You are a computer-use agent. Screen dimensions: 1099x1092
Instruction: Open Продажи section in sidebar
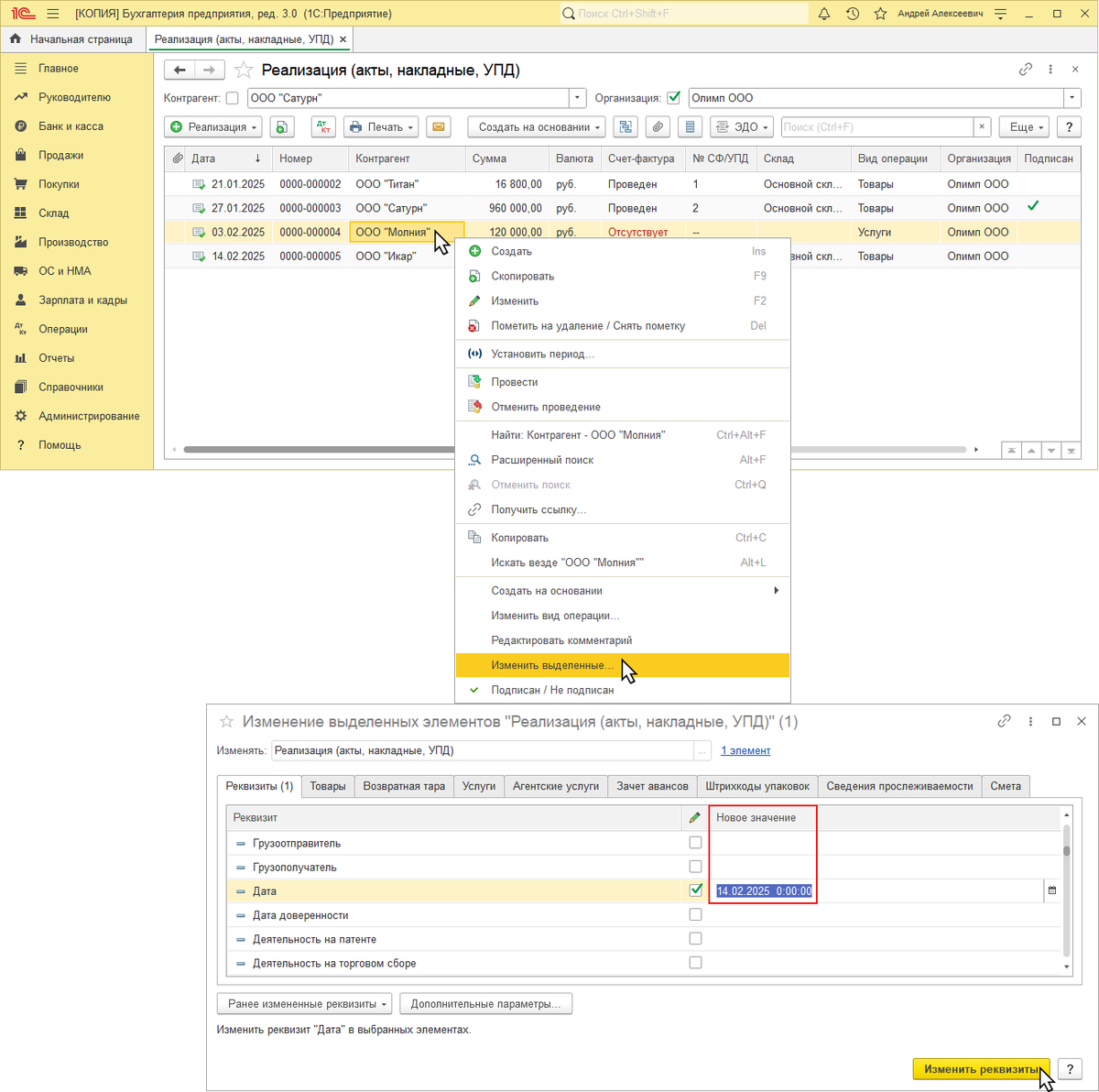coord(61,156)
